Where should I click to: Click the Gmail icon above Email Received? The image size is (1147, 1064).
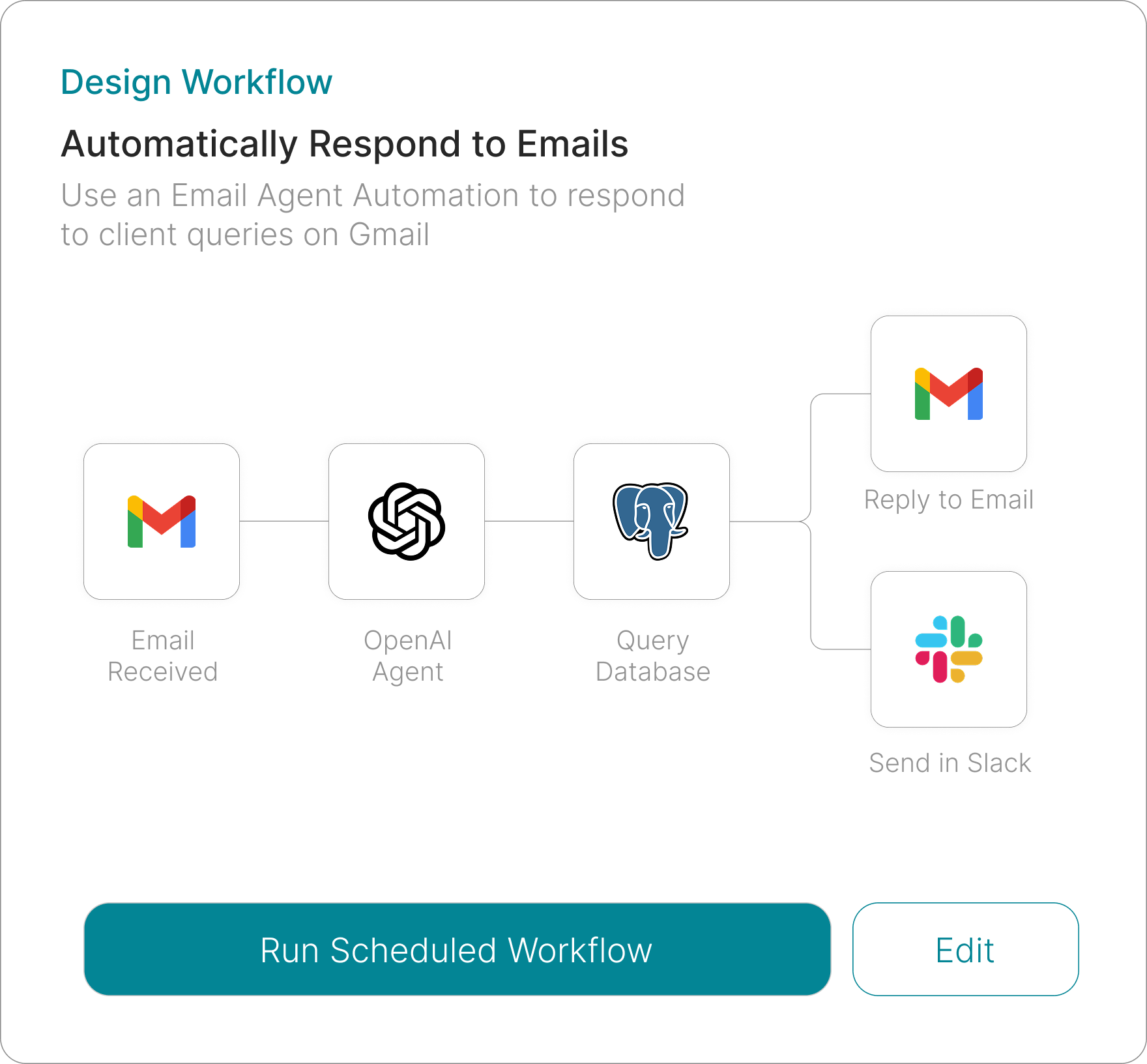coord(162,522)
